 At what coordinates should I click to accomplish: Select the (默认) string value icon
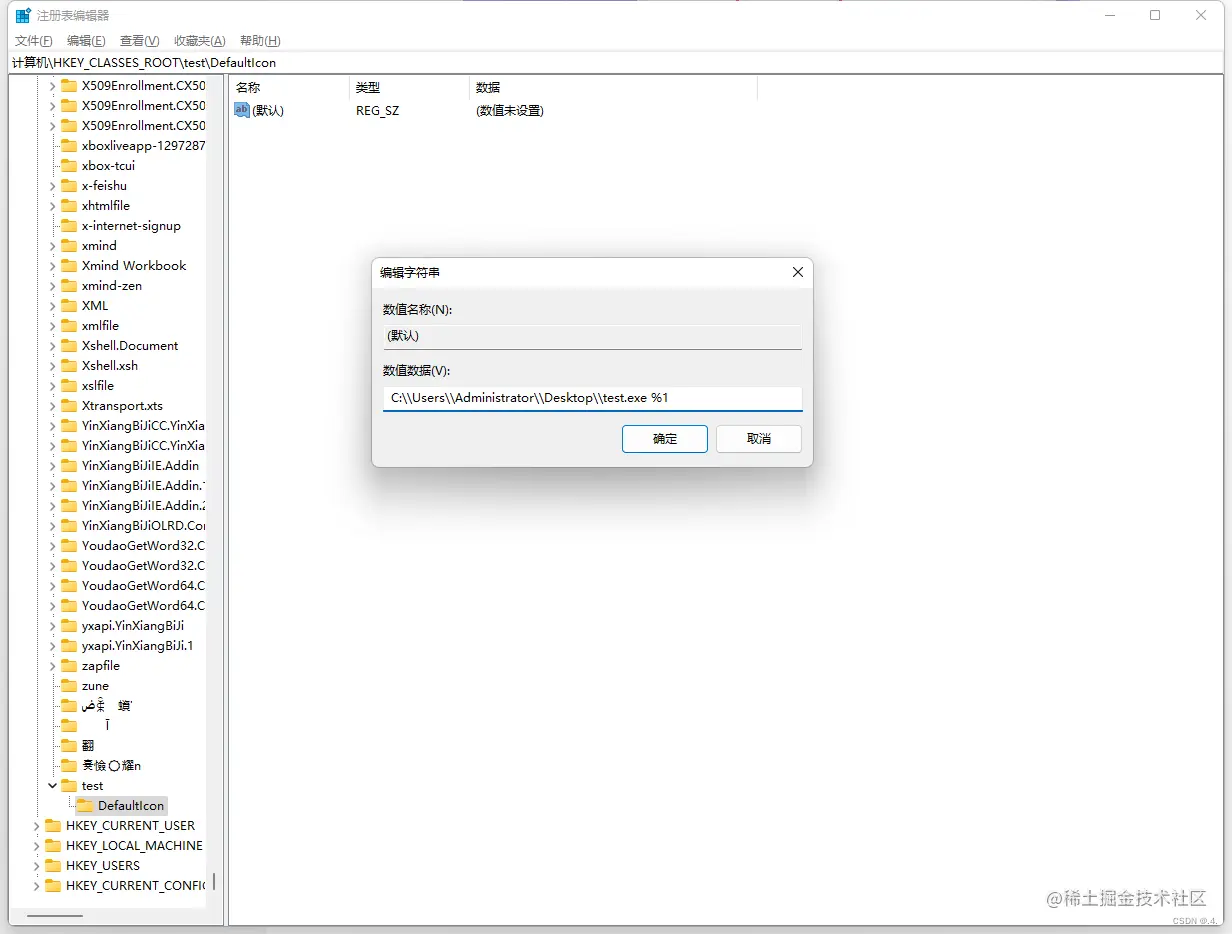242,110
